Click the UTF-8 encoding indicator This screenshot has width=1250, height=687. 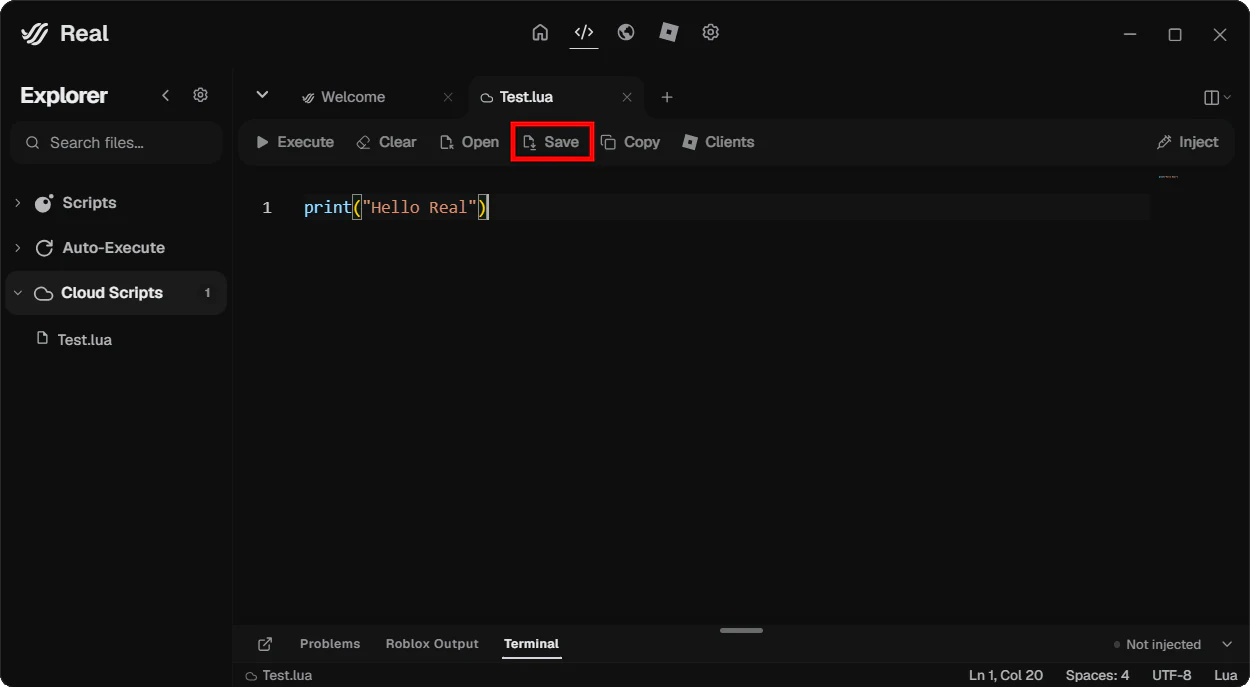coord(1171,676)
